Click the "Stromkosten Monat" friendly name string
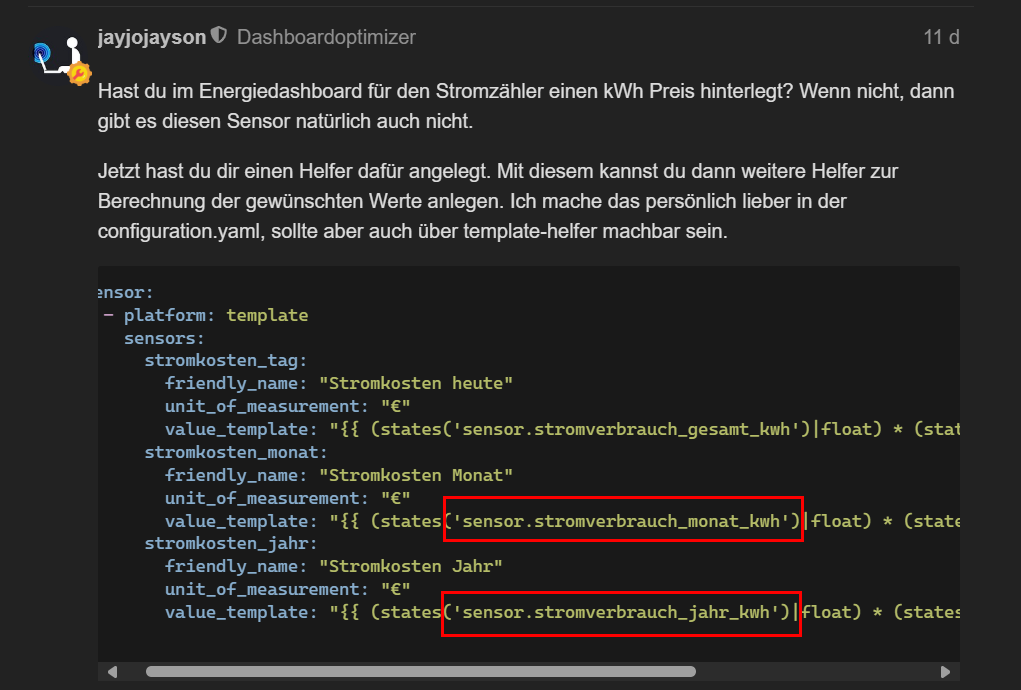1021x690 pixels. click(x=415, y=474)
